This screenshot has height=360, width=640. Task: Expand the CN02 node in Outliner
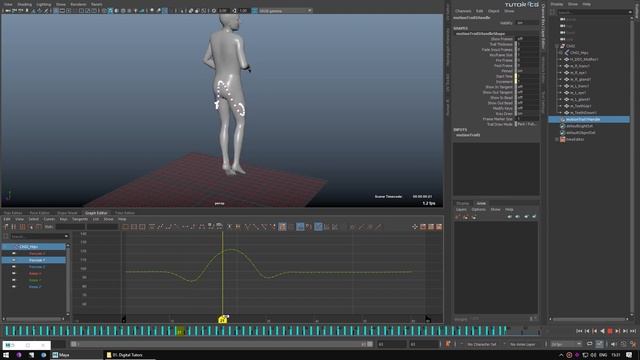[557, 46]
